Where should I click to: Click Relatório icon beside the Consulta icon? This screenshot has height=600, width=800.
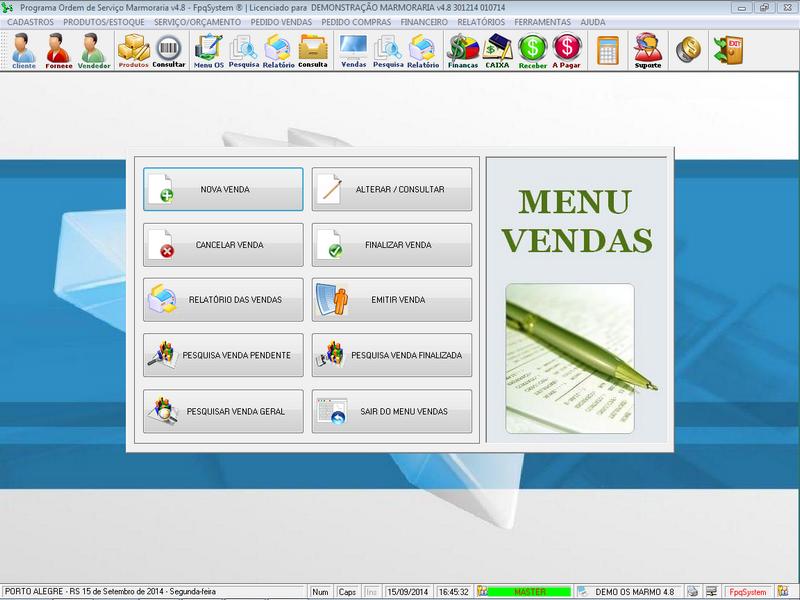pos(278,51)
